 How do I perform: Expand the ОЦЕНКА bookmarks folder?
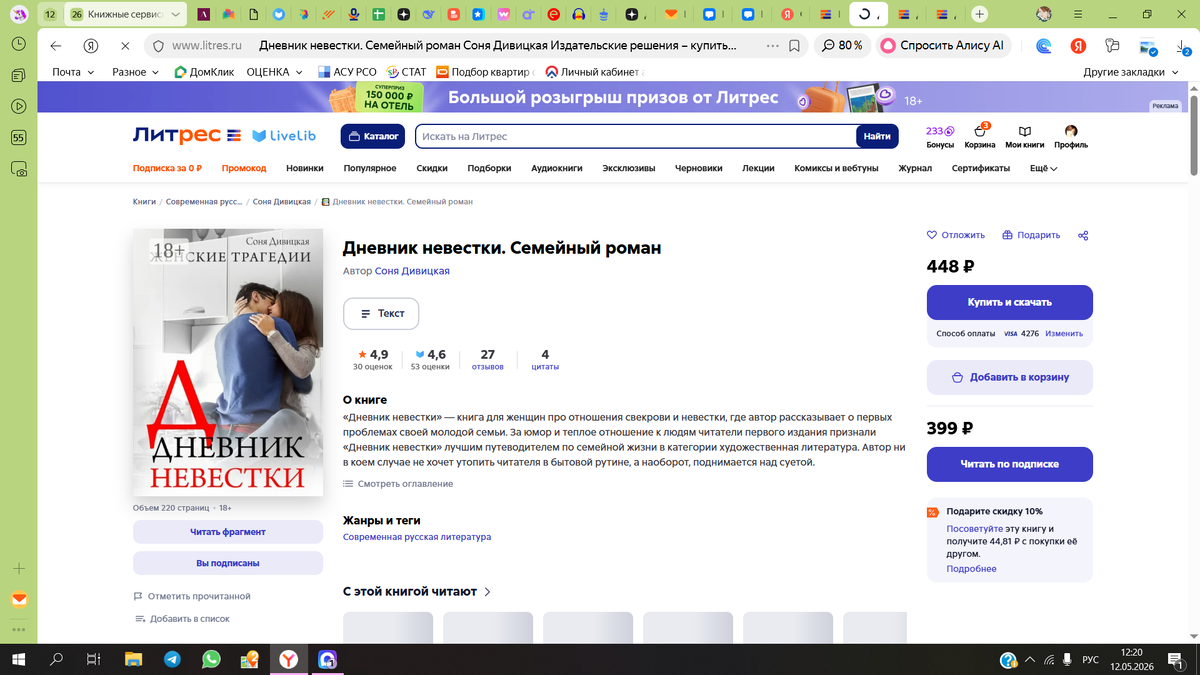tap(274, 72)
